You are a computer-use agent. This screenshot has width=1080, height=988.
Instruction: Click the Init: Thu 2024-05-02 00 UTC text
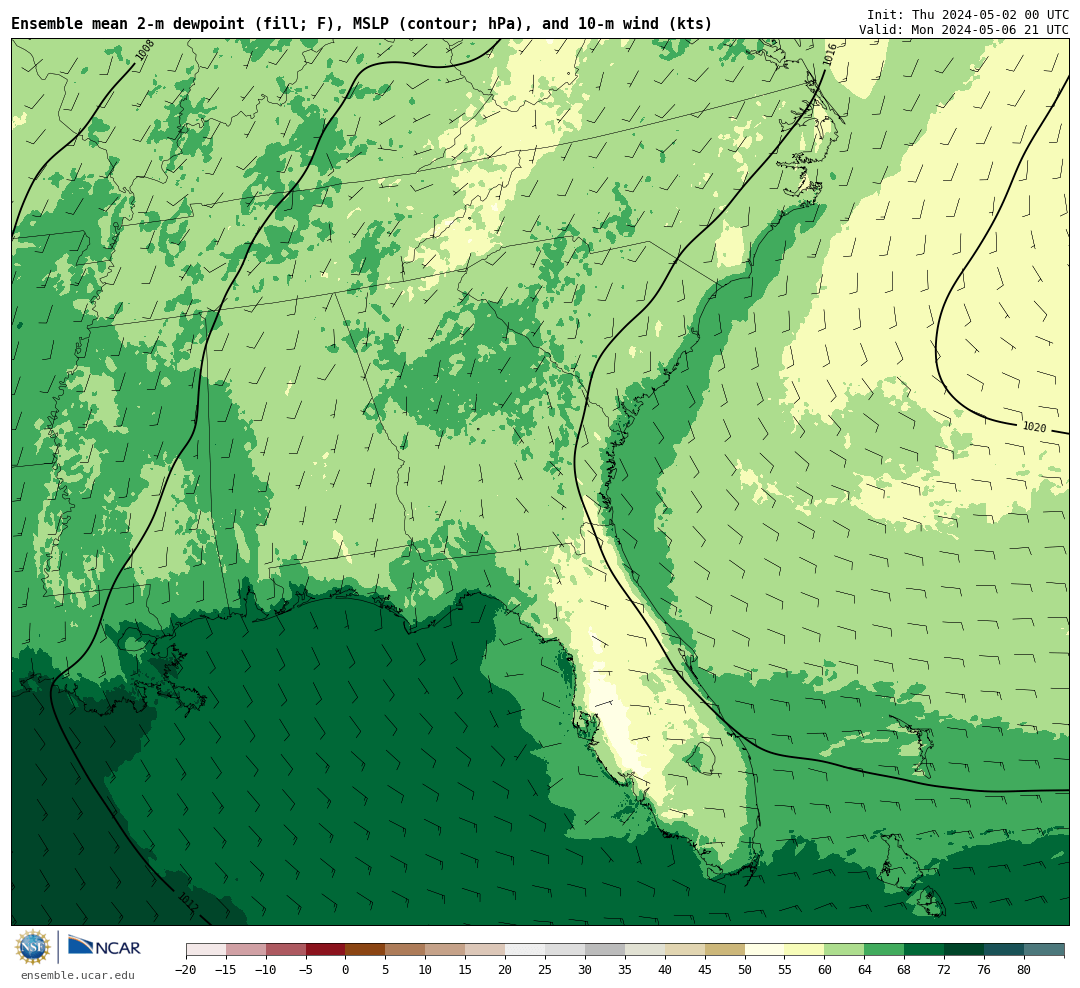(968, 14)
